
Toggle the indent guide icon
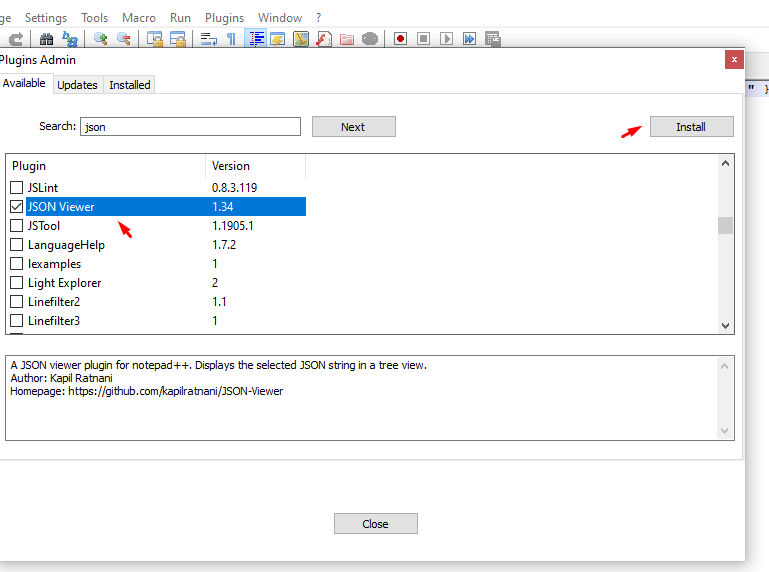pyautogui.click(x=256, y=39)
